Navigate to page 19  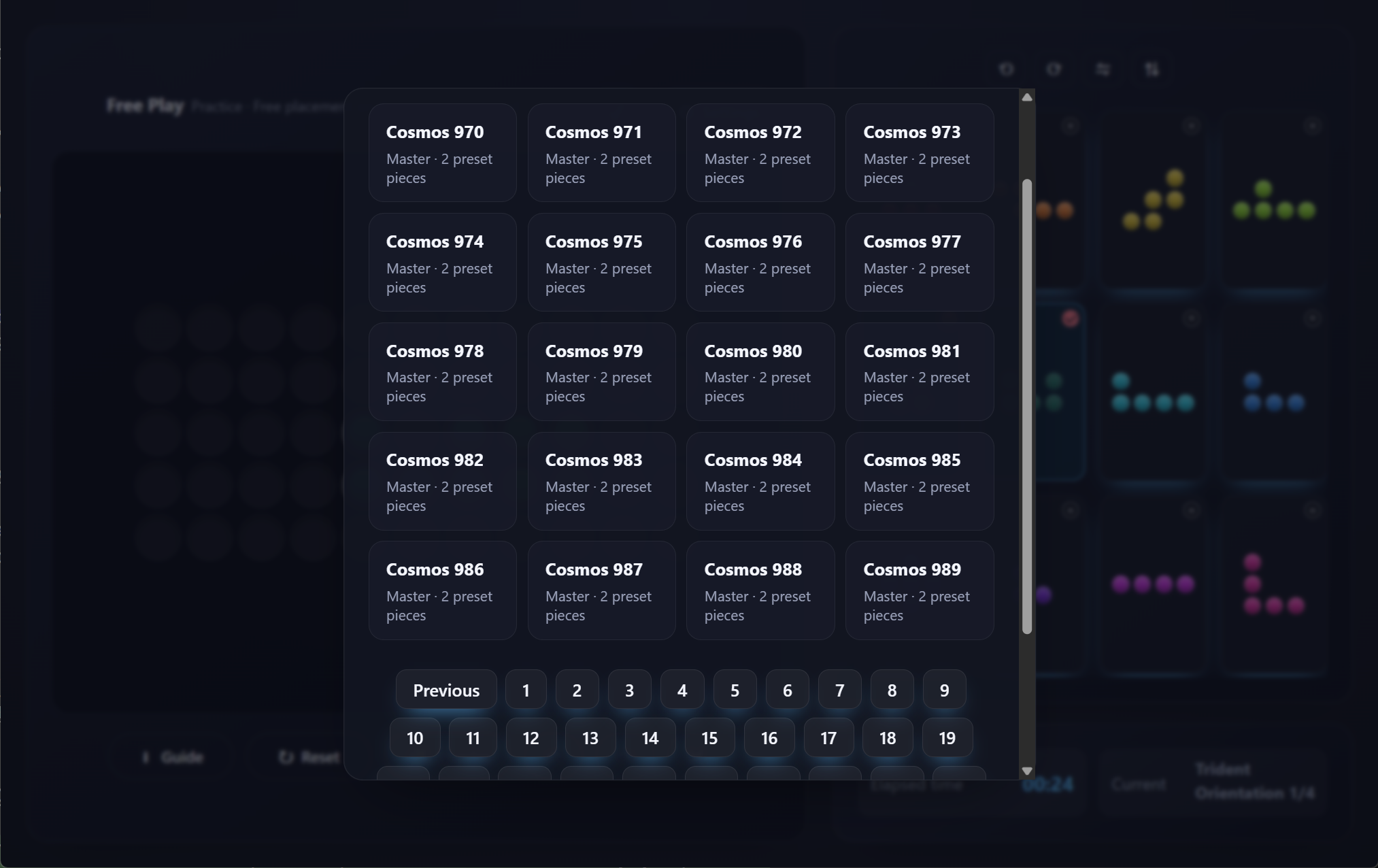947,738
